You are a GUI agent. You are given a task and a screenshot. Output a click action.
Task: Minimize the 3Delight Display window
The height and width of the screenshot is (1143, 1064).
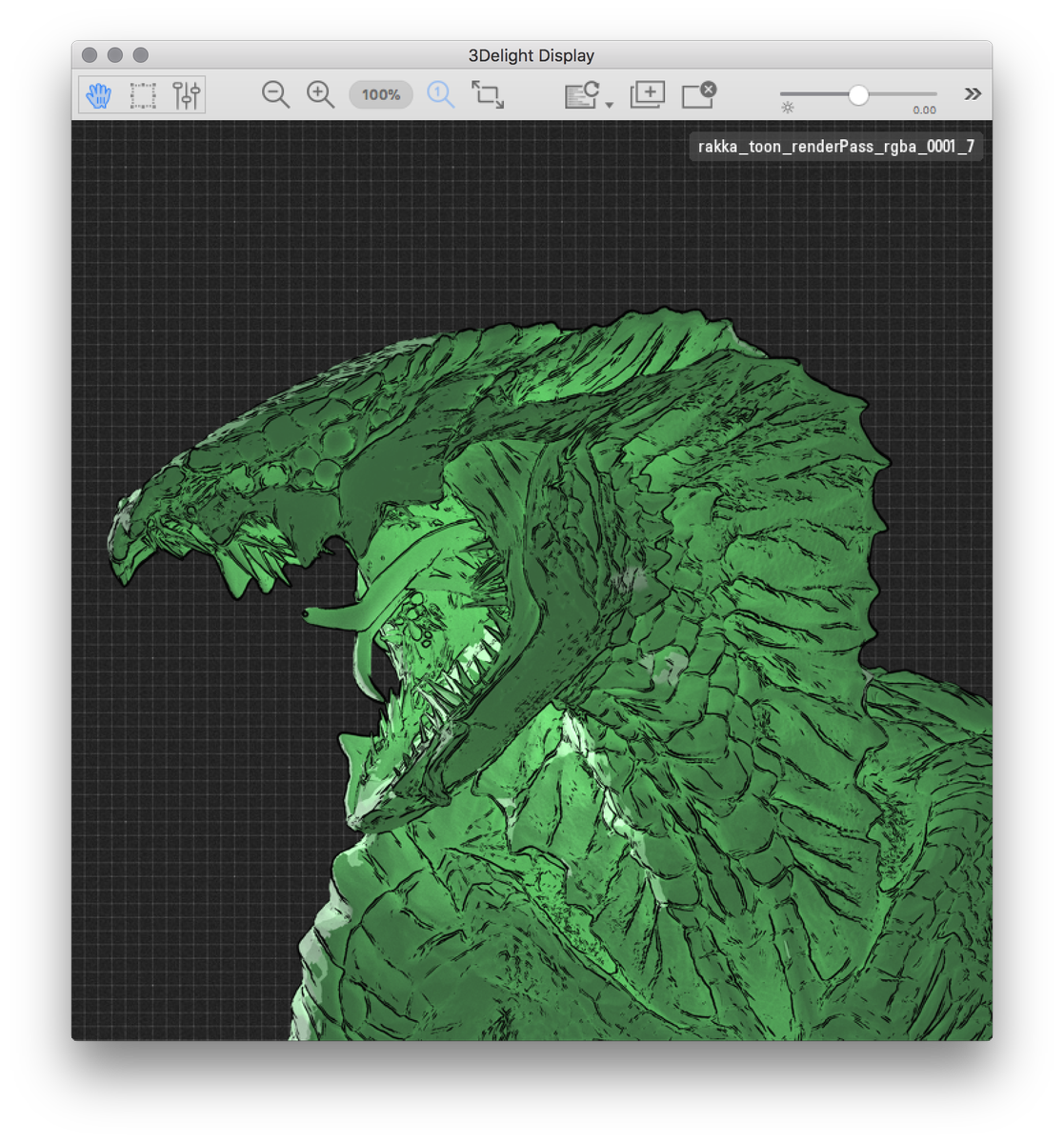tap(115, 55)
